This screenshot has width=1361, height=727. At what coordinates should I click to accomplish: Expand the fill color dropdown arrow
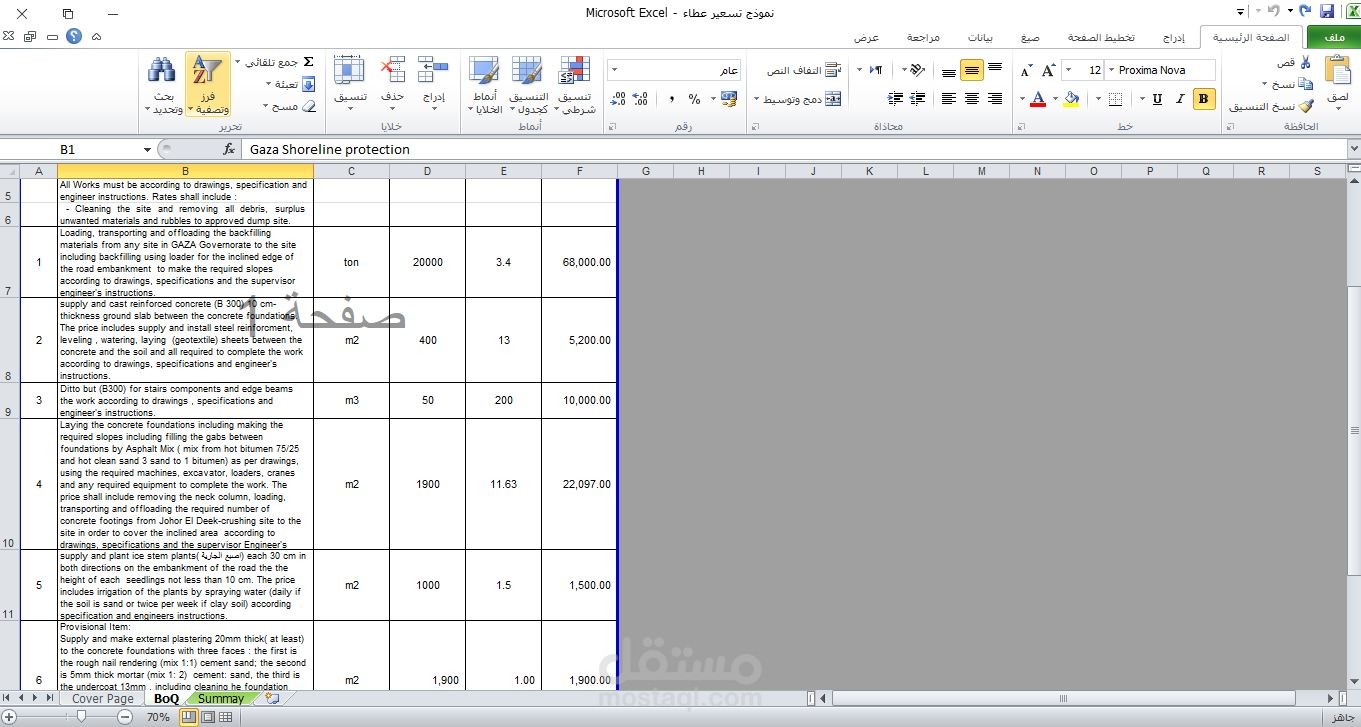(x=1056, y=99)
